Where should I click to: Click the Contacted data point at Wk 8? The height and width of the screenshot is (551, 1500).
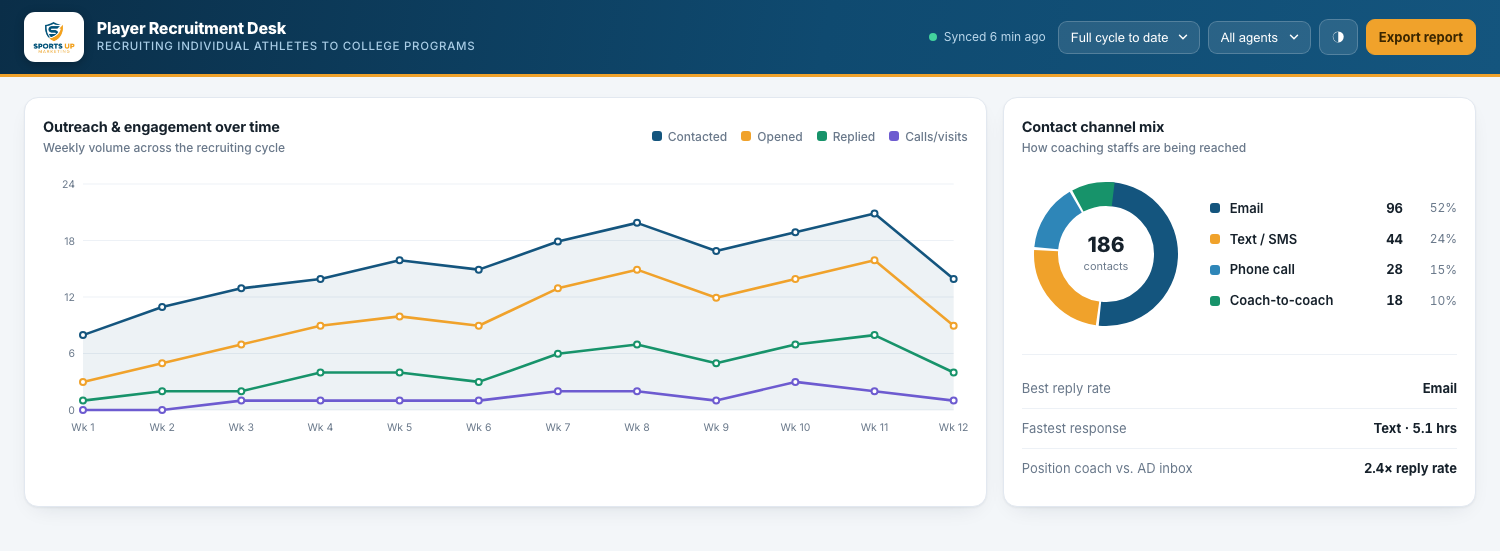[637, 223]
